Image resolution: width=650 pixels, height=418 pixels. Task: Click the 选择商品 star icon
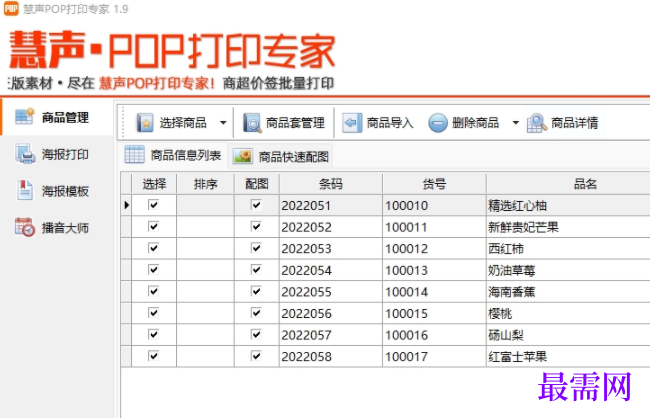coord(145,123)
